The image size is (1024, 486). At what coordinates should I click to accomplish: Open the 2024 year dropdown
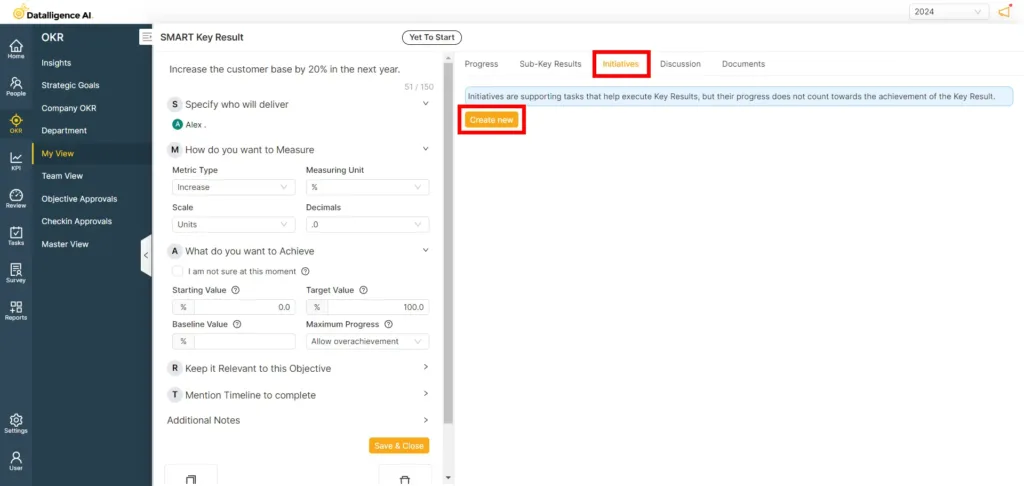pos(948,12)
